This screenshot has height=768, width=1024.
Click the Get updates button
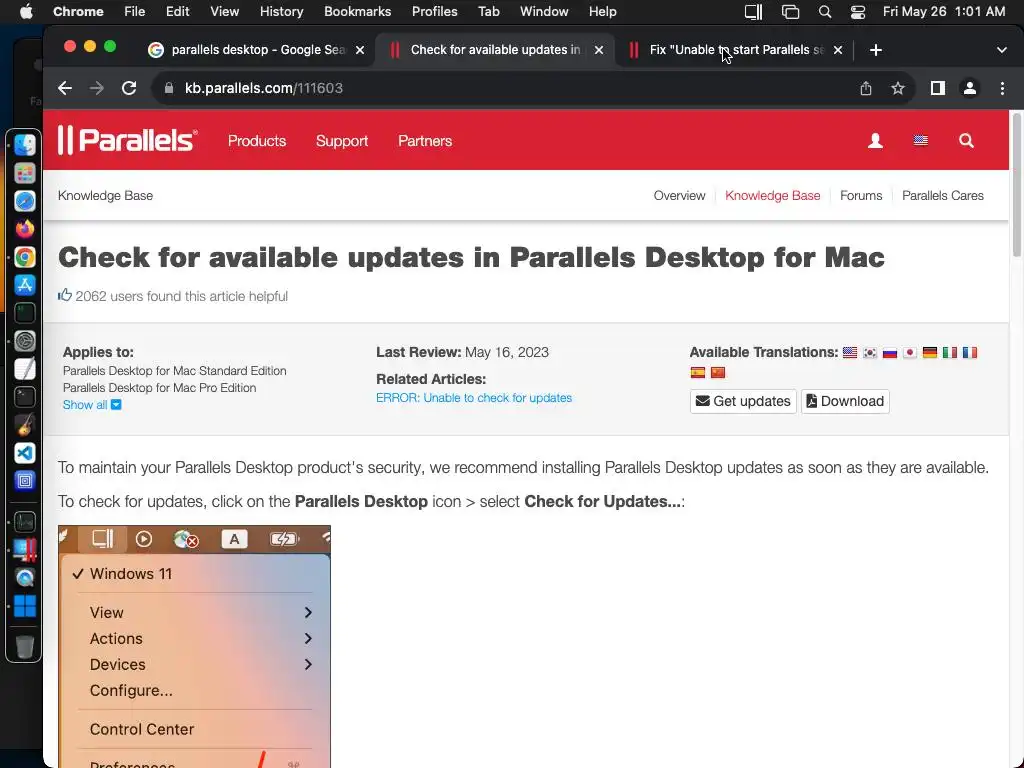pyautogui.click(x=743, y=401)
